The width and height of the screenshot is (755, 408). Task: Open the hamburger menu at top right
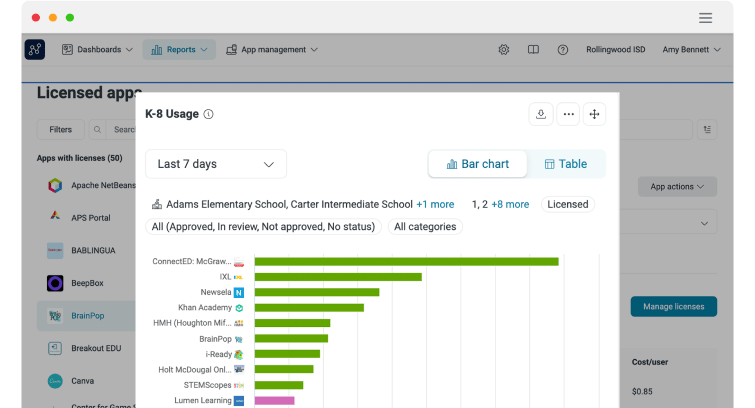[705, 18]
